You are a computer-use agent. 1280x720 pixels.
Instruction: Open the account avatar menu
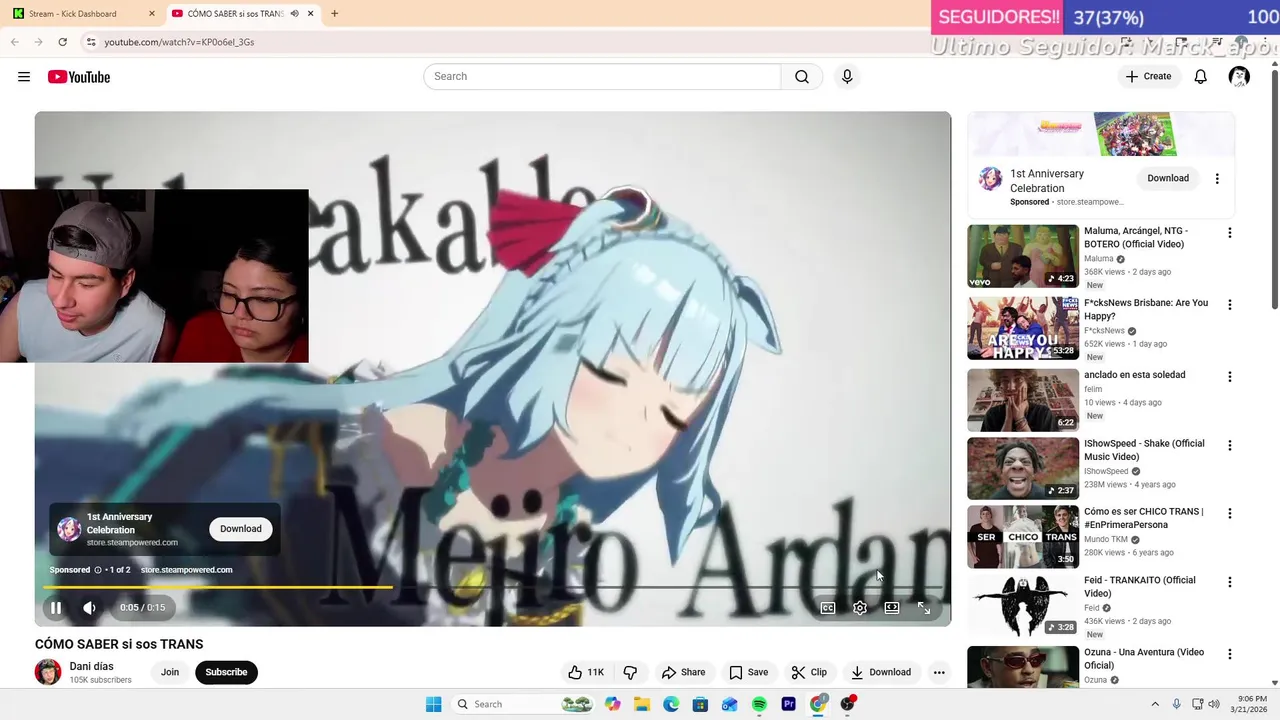point(1239,77)
